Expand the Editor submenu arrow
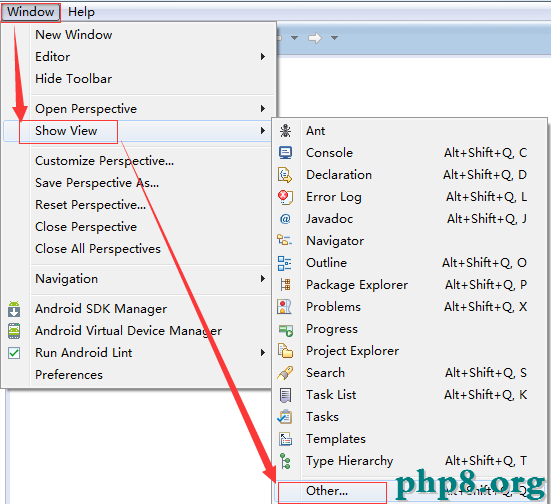The width and height of the screenshot is (551, 504). (x=262, y=57)
